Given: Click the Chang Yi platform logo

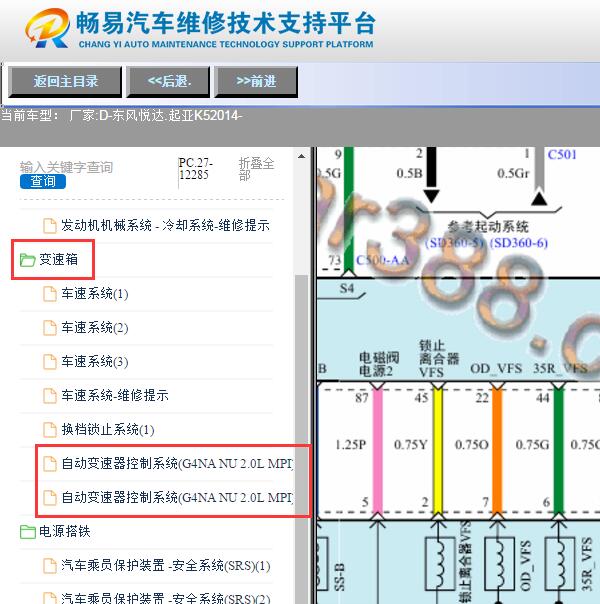Looking at the screenshot, I should coord(48,29).
